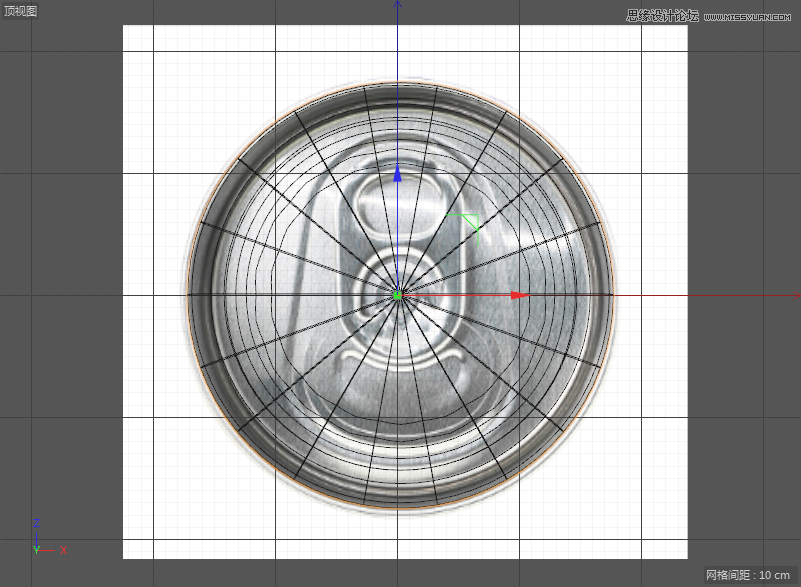
Task: Click the center vertex where radial edges meet
Action: coord(399,295)
